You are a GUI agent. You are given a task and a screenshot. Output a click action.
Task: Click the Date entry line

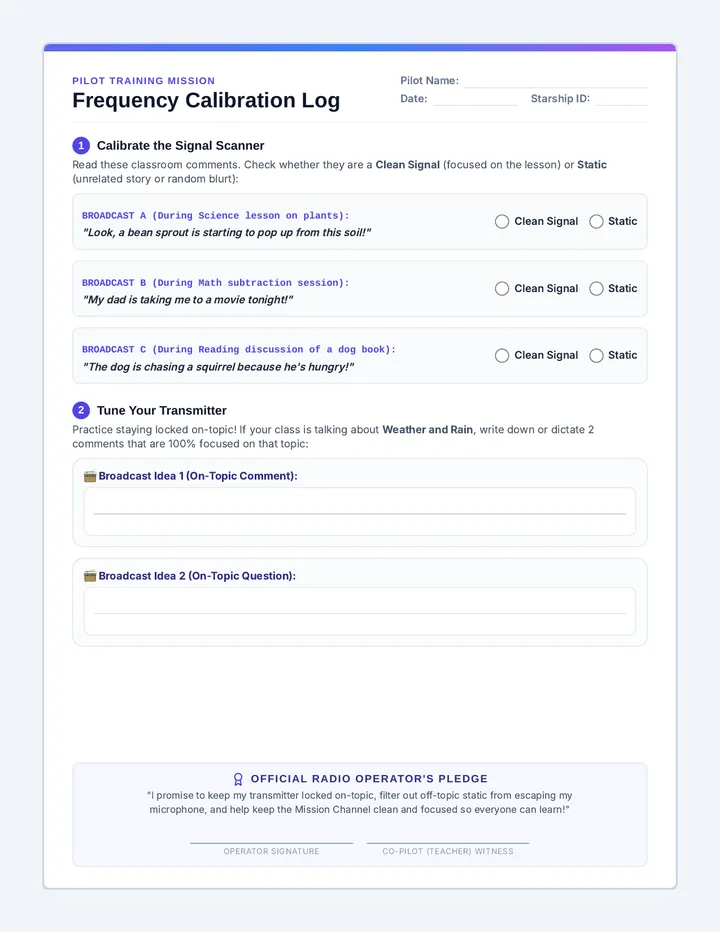click(x=475, y=99)
